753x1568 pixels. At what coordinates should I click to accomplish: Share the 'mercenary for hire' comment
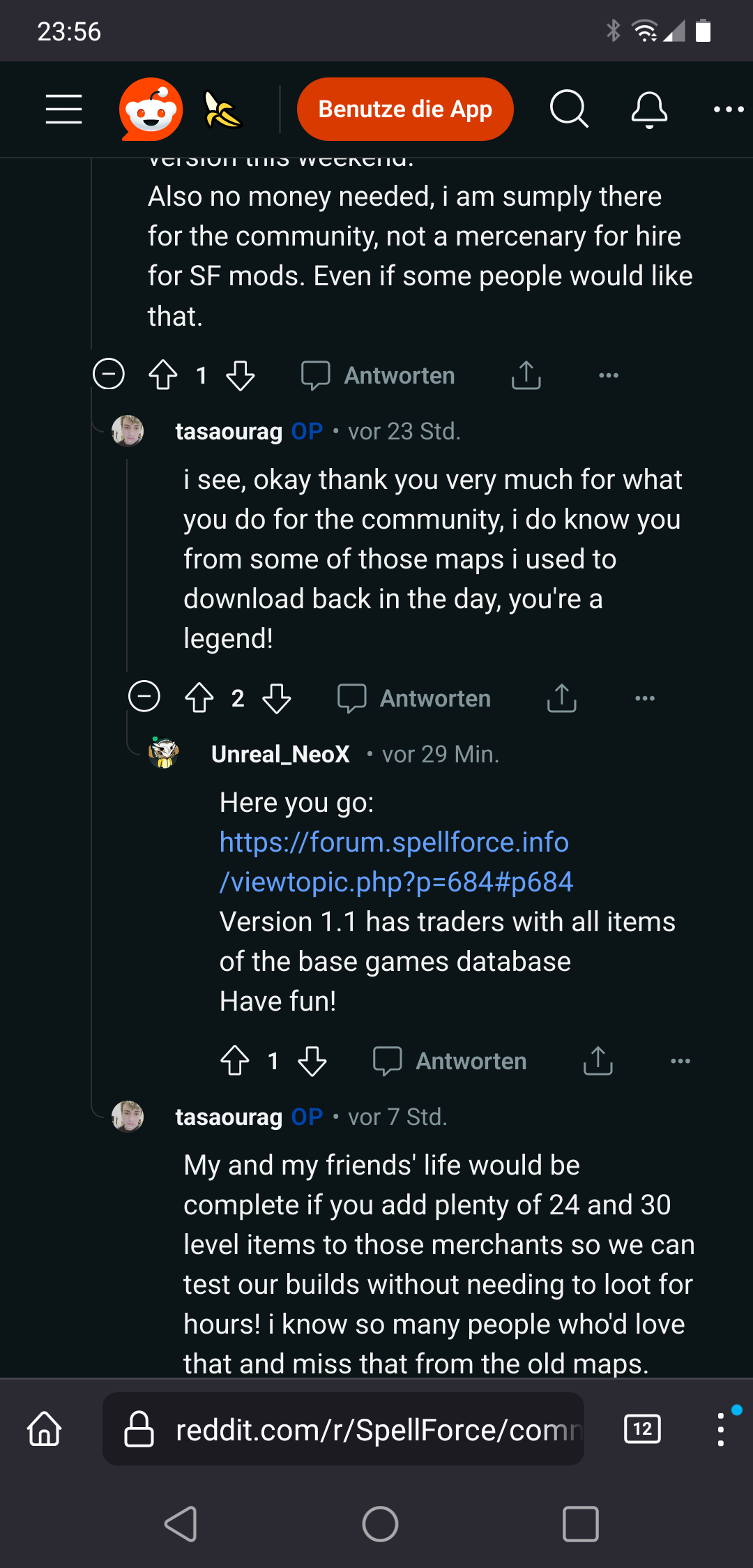526,375
